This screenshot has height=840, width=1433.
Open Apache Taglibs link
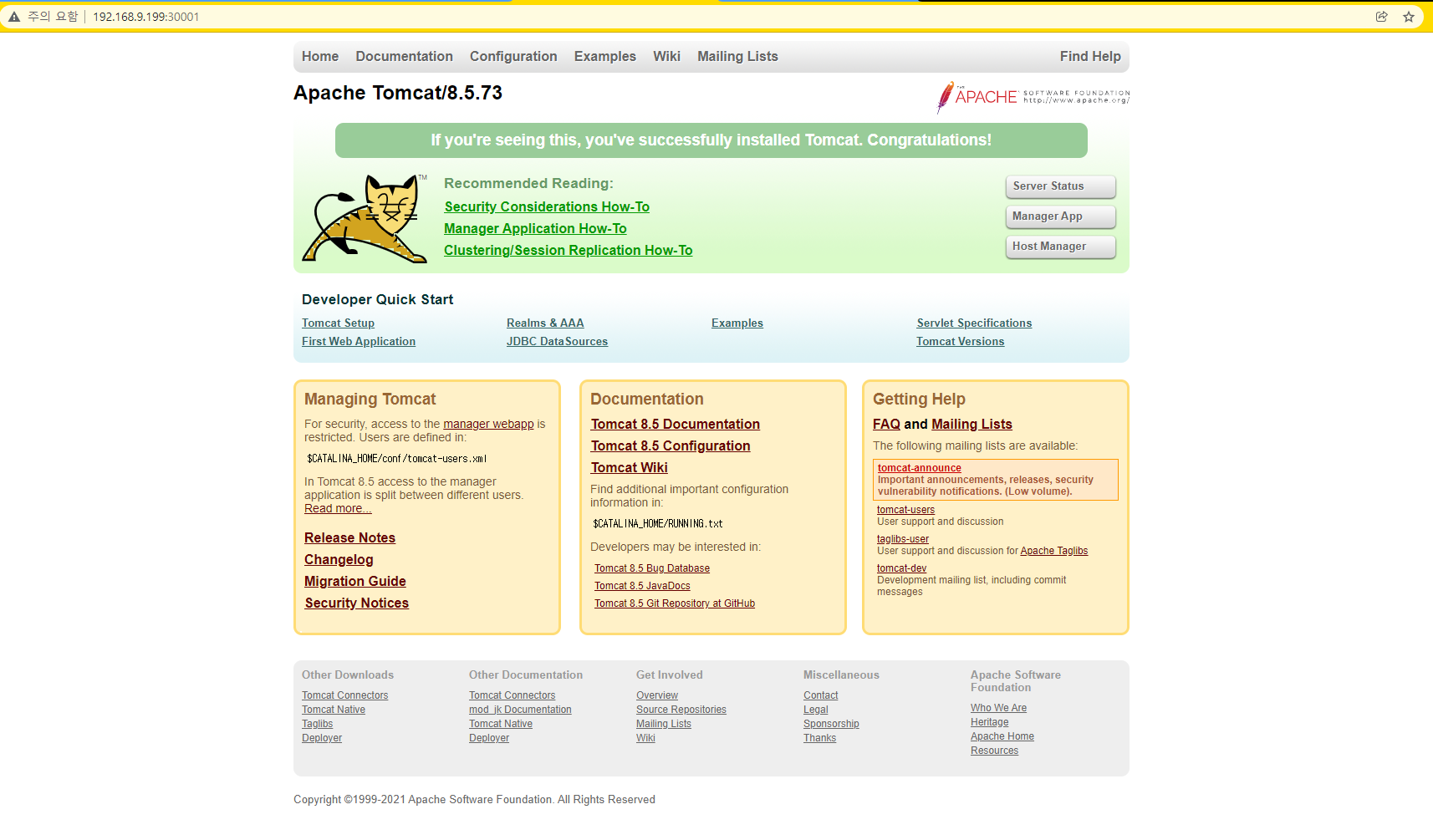pos(1053,551)
